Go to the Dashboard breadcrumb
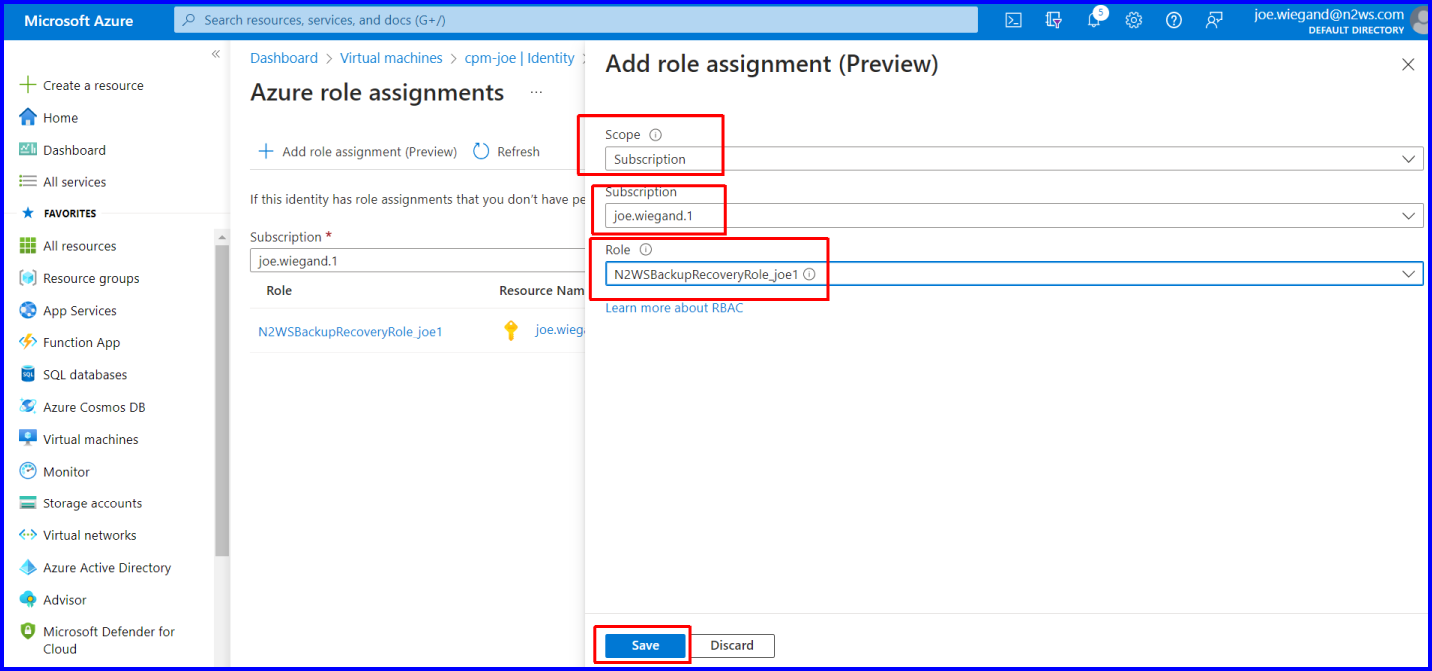Viewport: 1432px width, 671px height. click(x=284, y=58)
